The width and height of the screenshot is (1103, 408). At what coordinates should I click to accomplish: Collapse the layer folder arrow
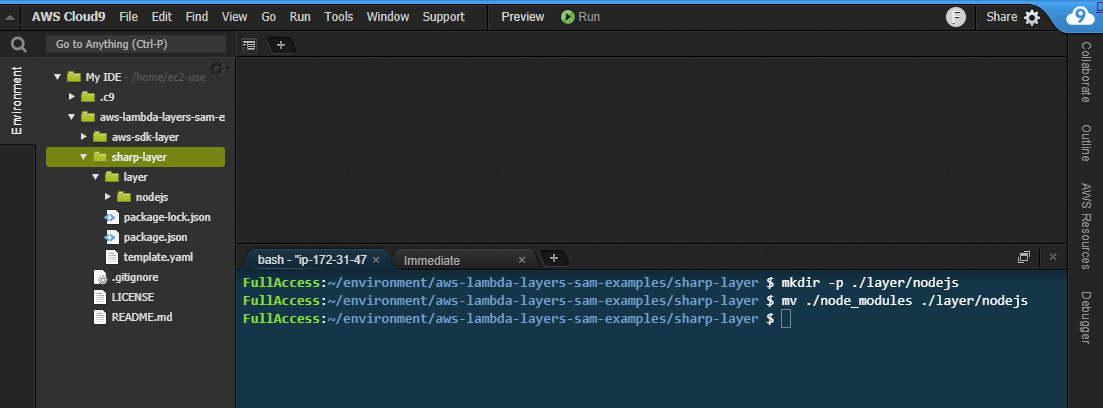pyautogui.click(x=96, y=177)
